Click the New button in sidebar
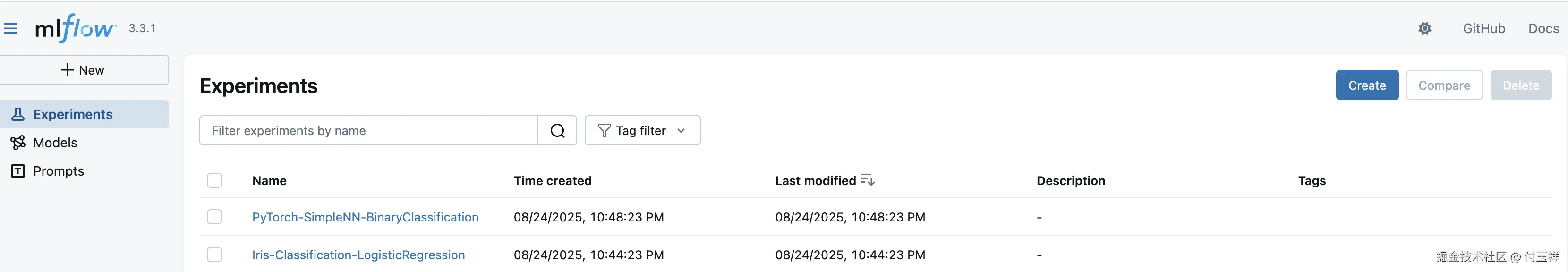This screenshot has height=272, width=1568. click(x=84, y=70)
